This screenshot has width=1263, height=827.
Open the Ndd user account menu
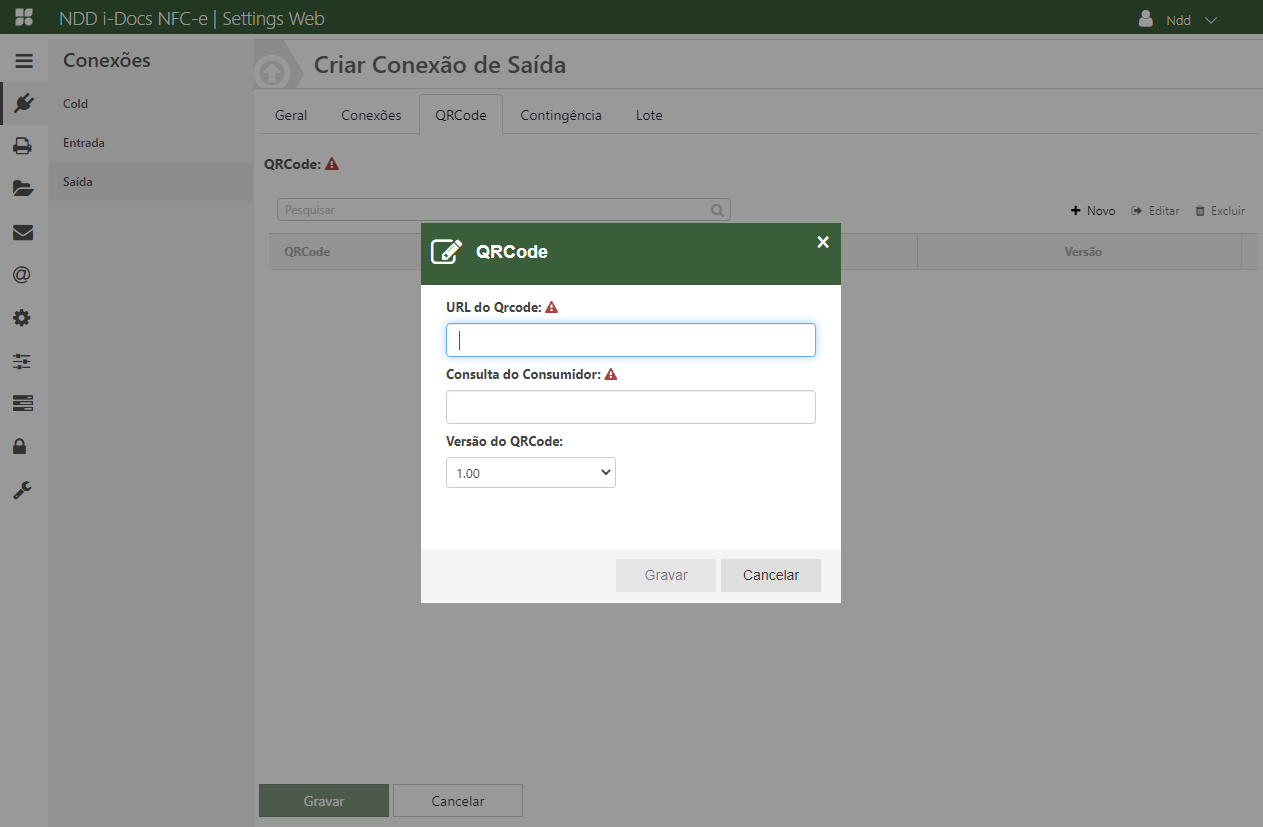pyautogui.click(x=1178, y=19)
